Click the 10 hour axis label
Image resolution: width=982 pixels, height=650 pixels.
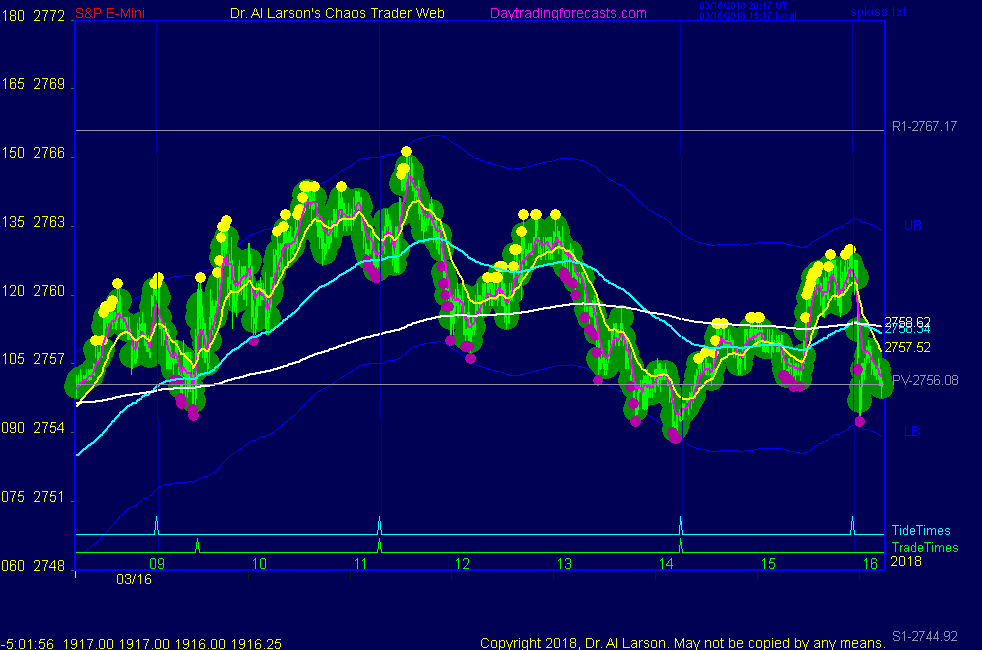point(259,564)
